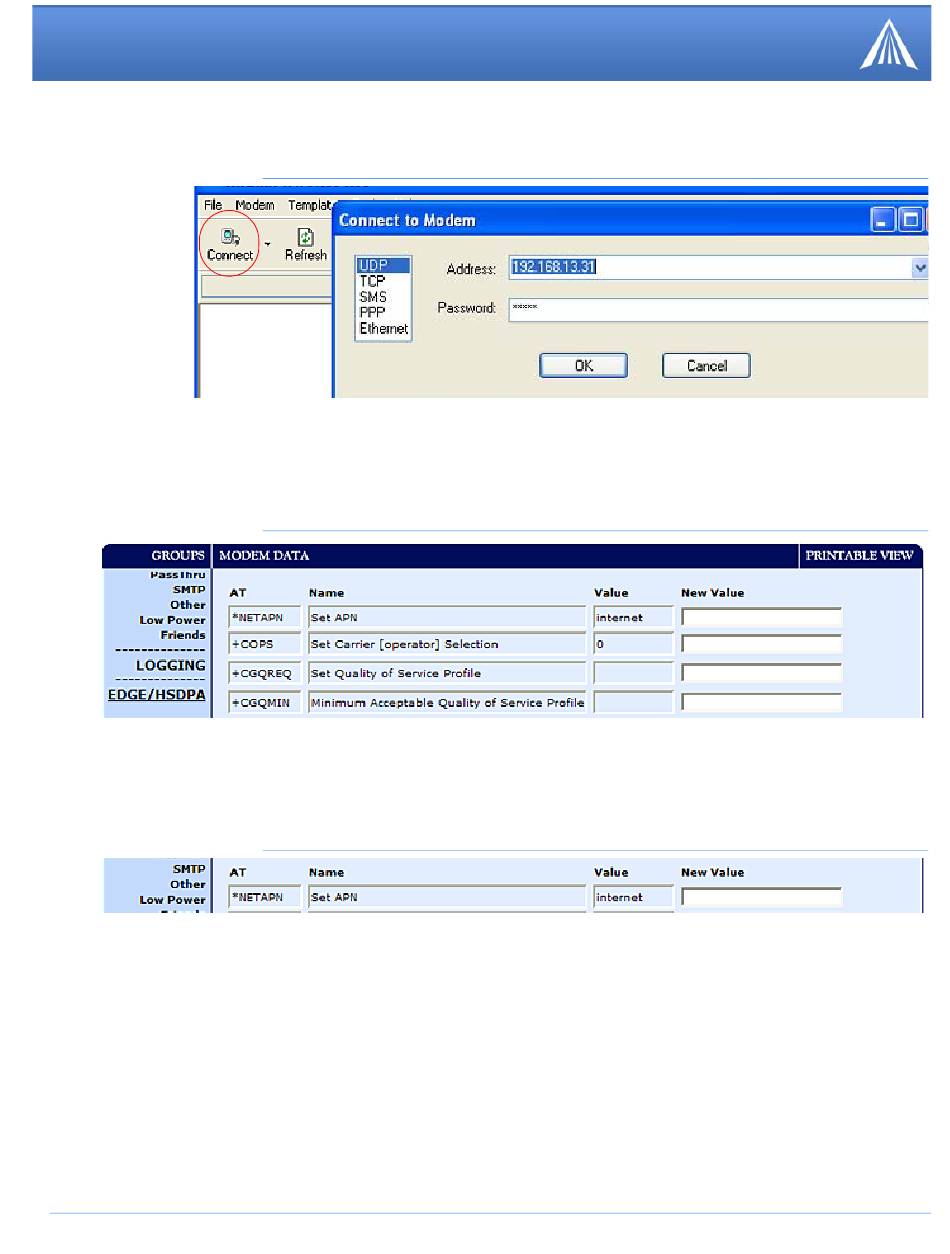This screenshot has height=1254, width=950.
Task: Select Ethernet in the connection type list
Action: 384,328
